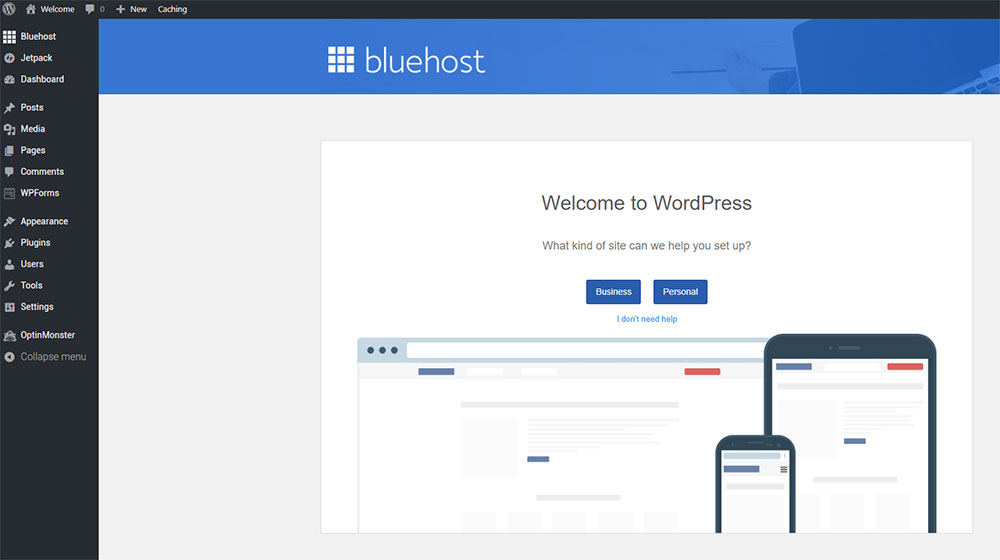1000x560 pixels.
Task: Open the New content menu
Action: (131, 9)
